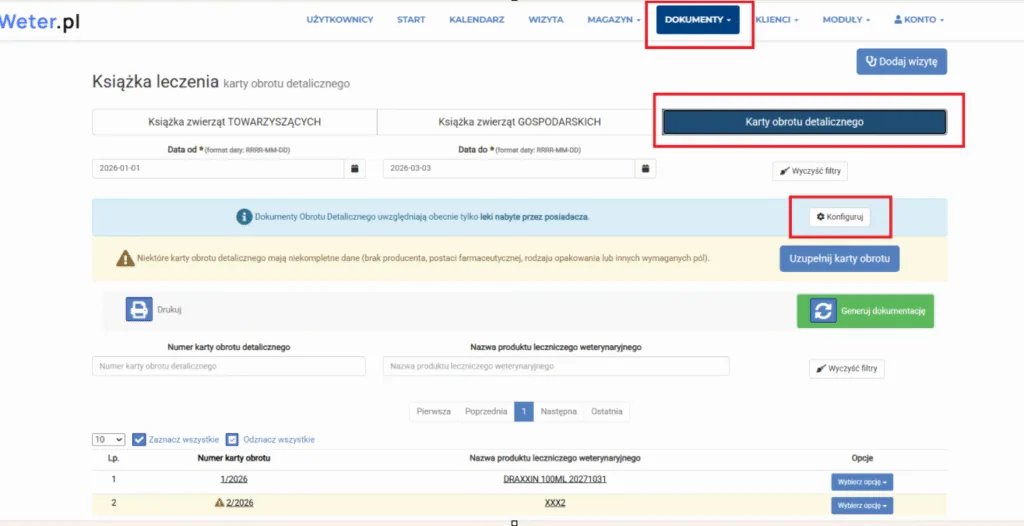Open card link 1/2026
Viewport: 1024px width, 526px height.
pyautogui.click(x=234, y=479)
